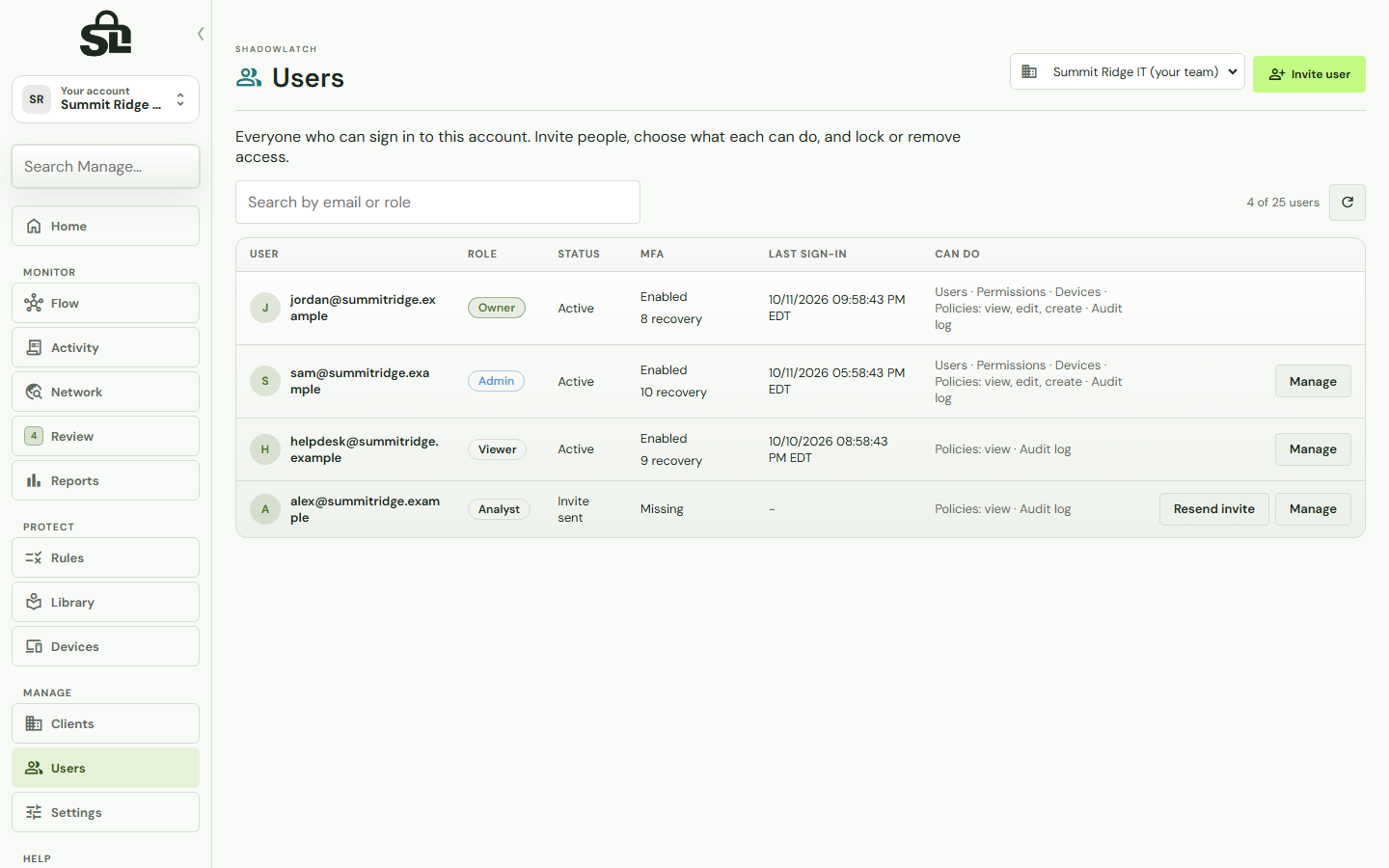Click Manage for helpdesk@summitridge
Viewport: 1389px width, 868px height.
pyautogui.click(x=1313, y=449)
